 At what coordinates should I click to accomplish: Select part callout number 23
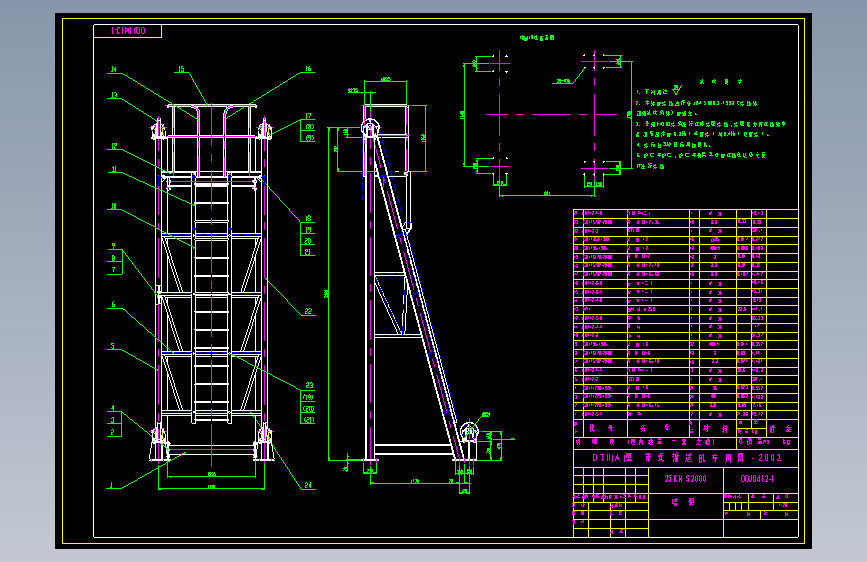(x=309, y=385)
